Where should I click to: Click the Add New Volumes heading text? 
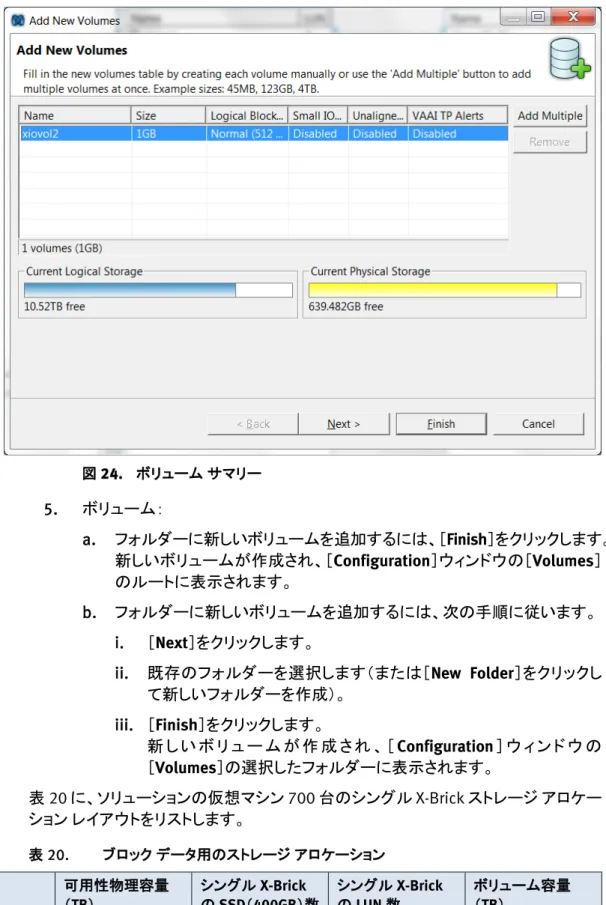(72, 50)
